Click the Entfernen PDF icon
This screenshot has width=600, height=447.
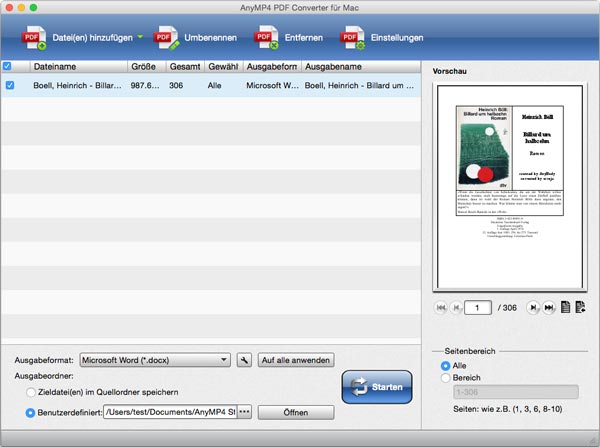(267, 38)
